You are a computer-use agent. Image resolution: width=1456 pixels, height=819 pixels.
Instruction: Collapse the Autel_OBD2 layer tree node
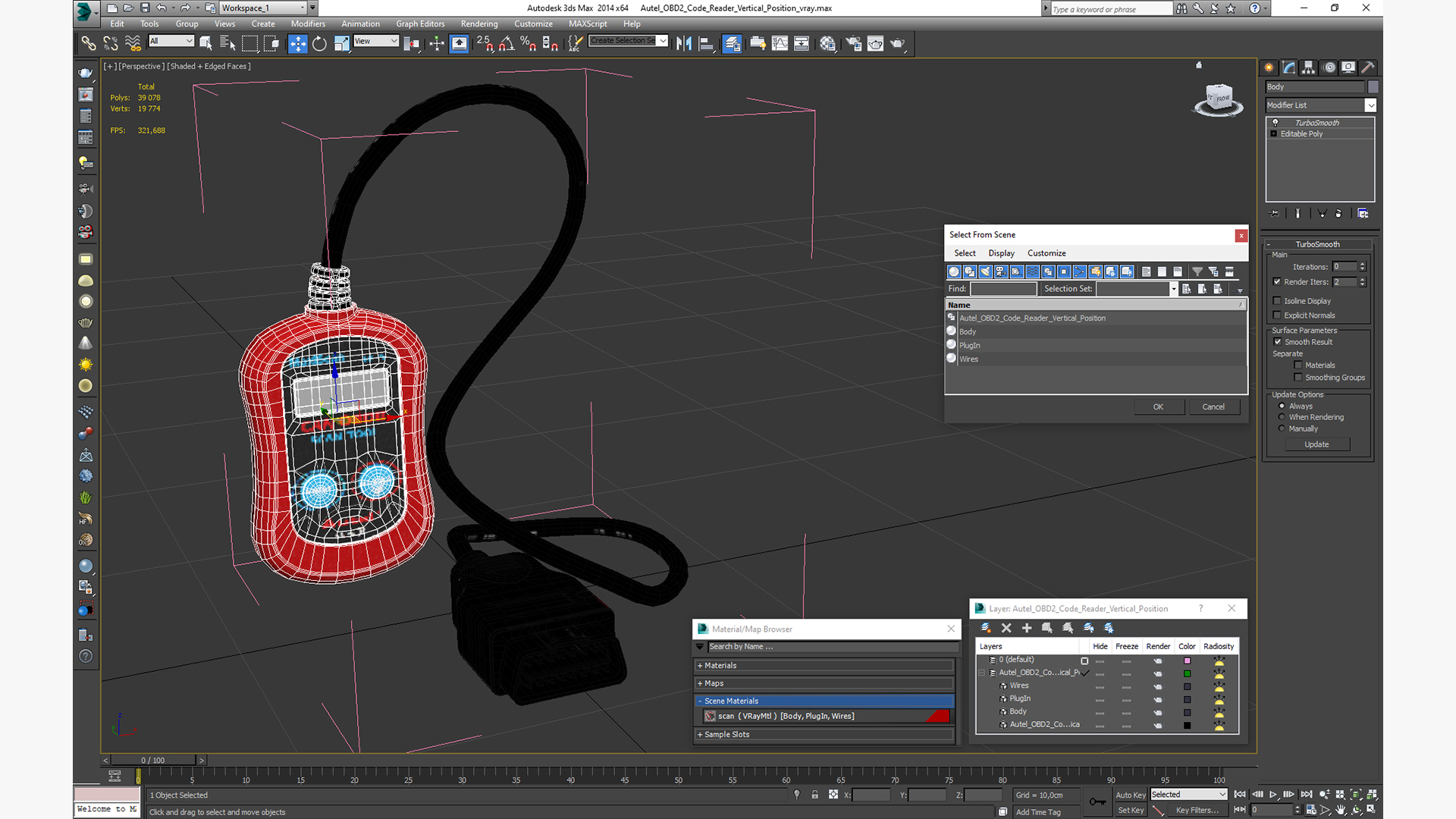982,673
